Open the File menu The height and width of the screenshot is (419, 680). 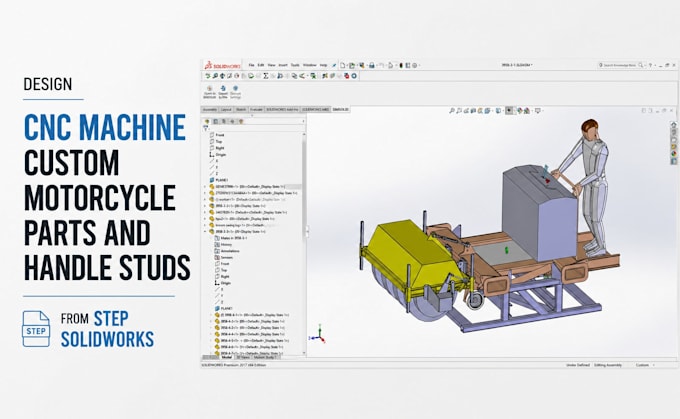click(251, 65)
